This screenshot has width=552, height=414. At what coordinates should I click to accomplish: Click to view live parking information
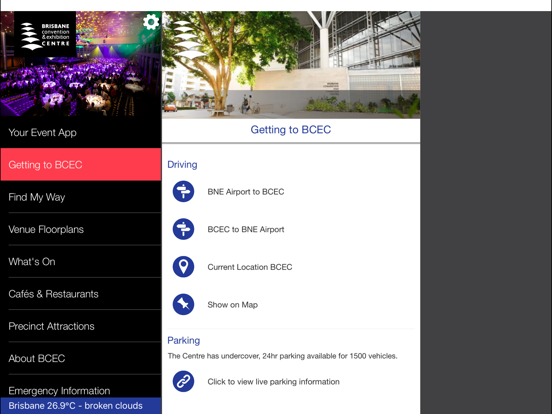(x=274, y=382)
